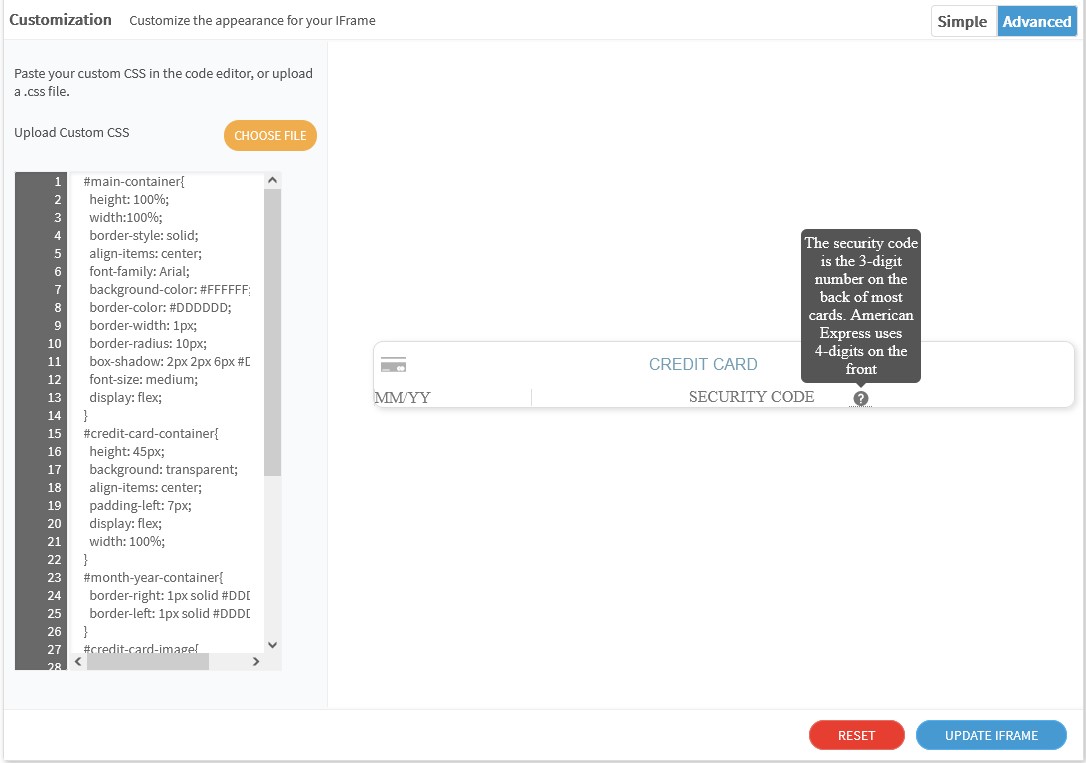Click the #main-container line in the CSS editor
This screenshot has width=1086, height=763.
[x=134, y=182]
